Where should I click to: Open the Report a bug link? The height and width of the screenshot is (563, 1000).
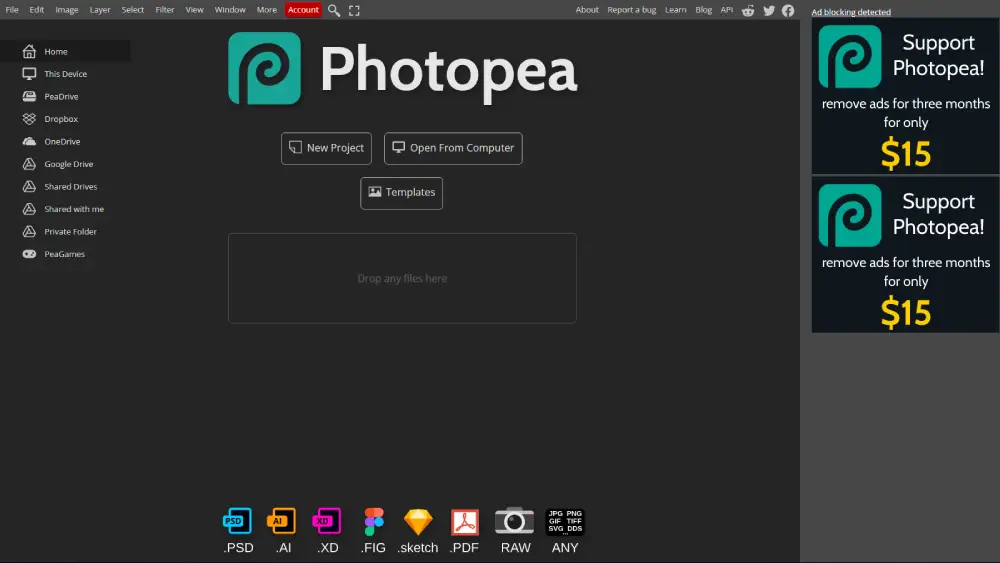[631, 10]
